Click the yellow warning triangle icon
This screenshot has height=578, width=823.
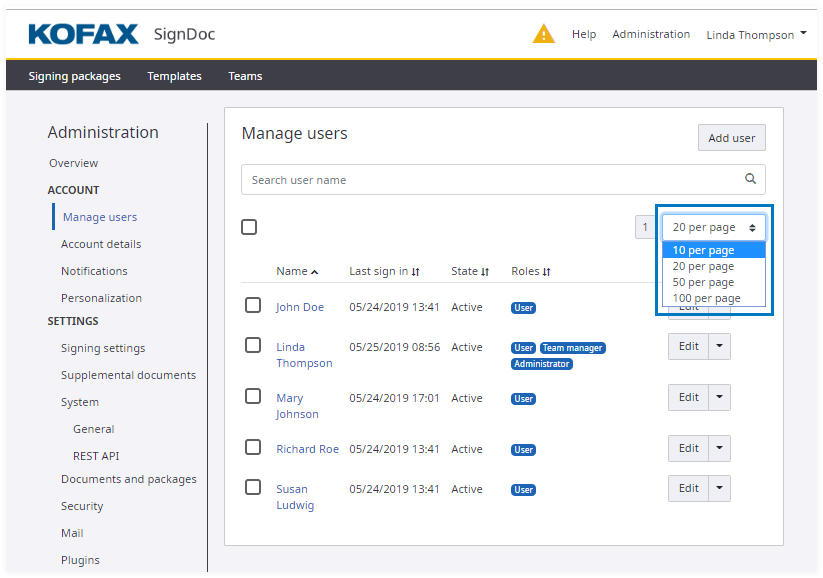click(x=543, y=34)
